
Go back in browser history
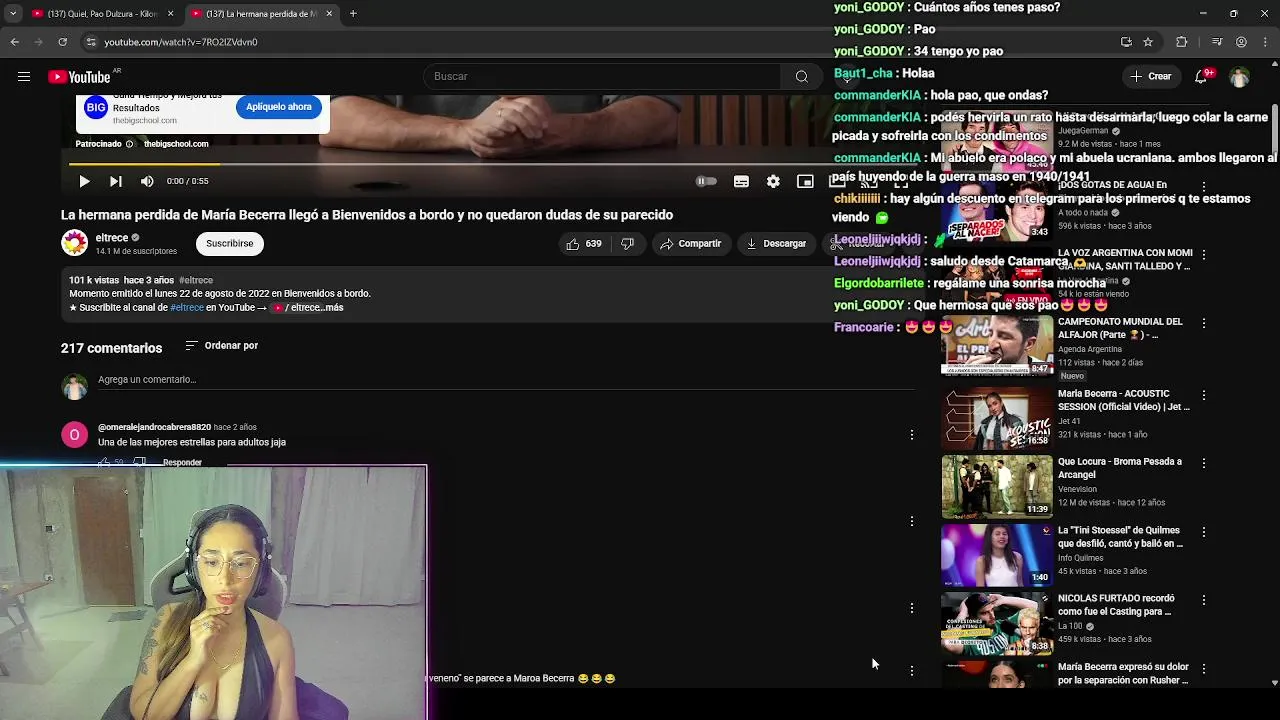point(14,42)
